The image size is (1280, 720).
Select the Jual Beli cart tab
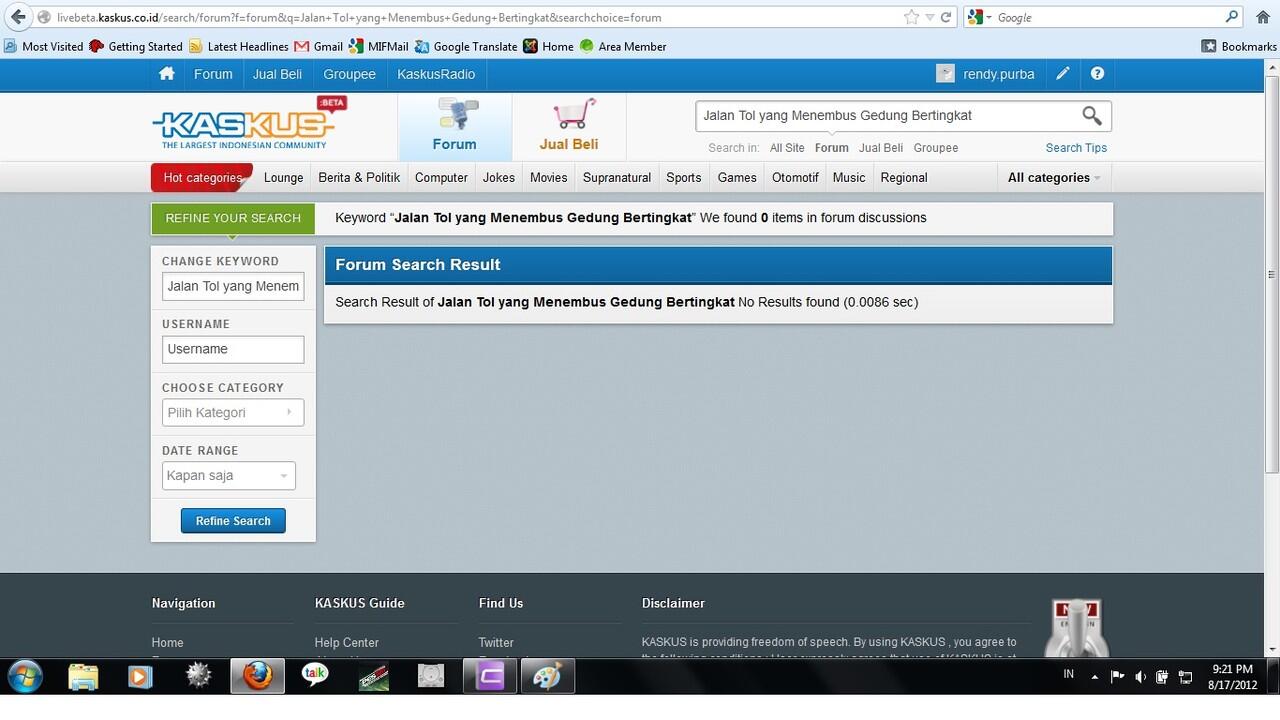tap(569, 126)
